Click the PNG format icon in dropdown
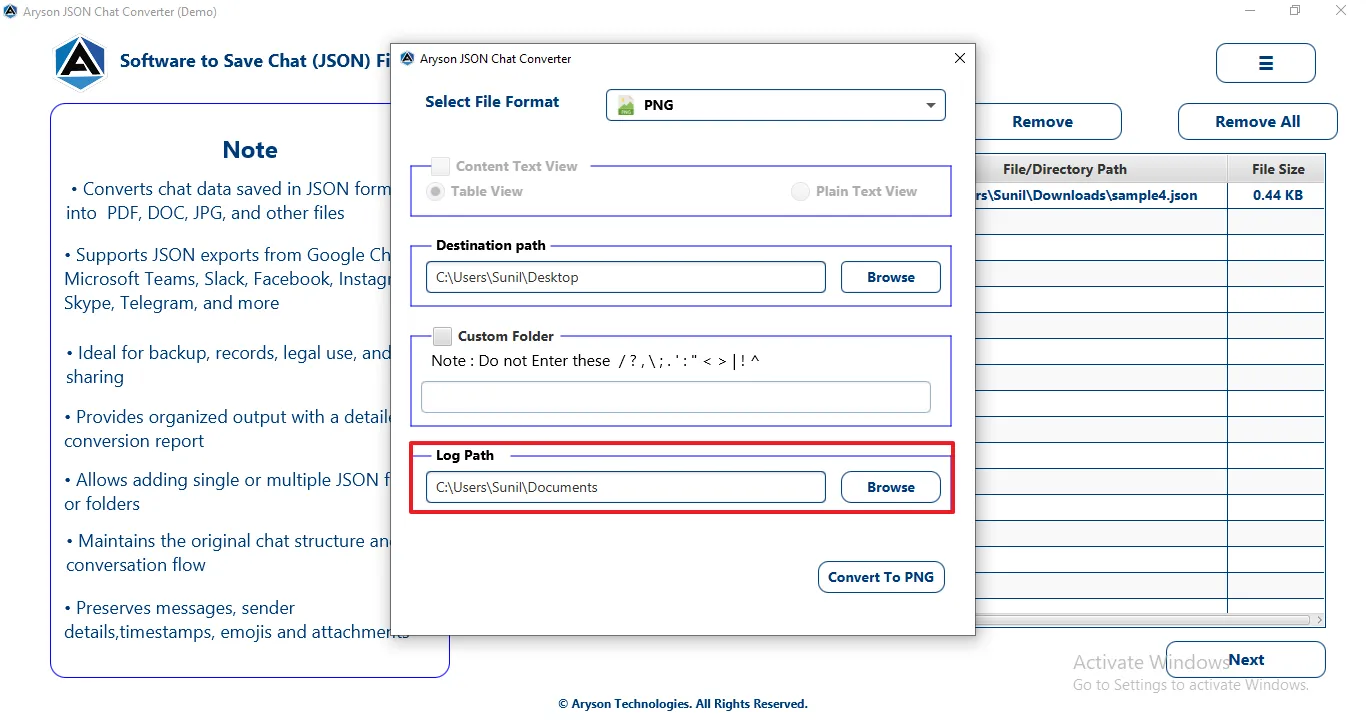This screenshot has height=728, width=1366. (x=626, y=105)
